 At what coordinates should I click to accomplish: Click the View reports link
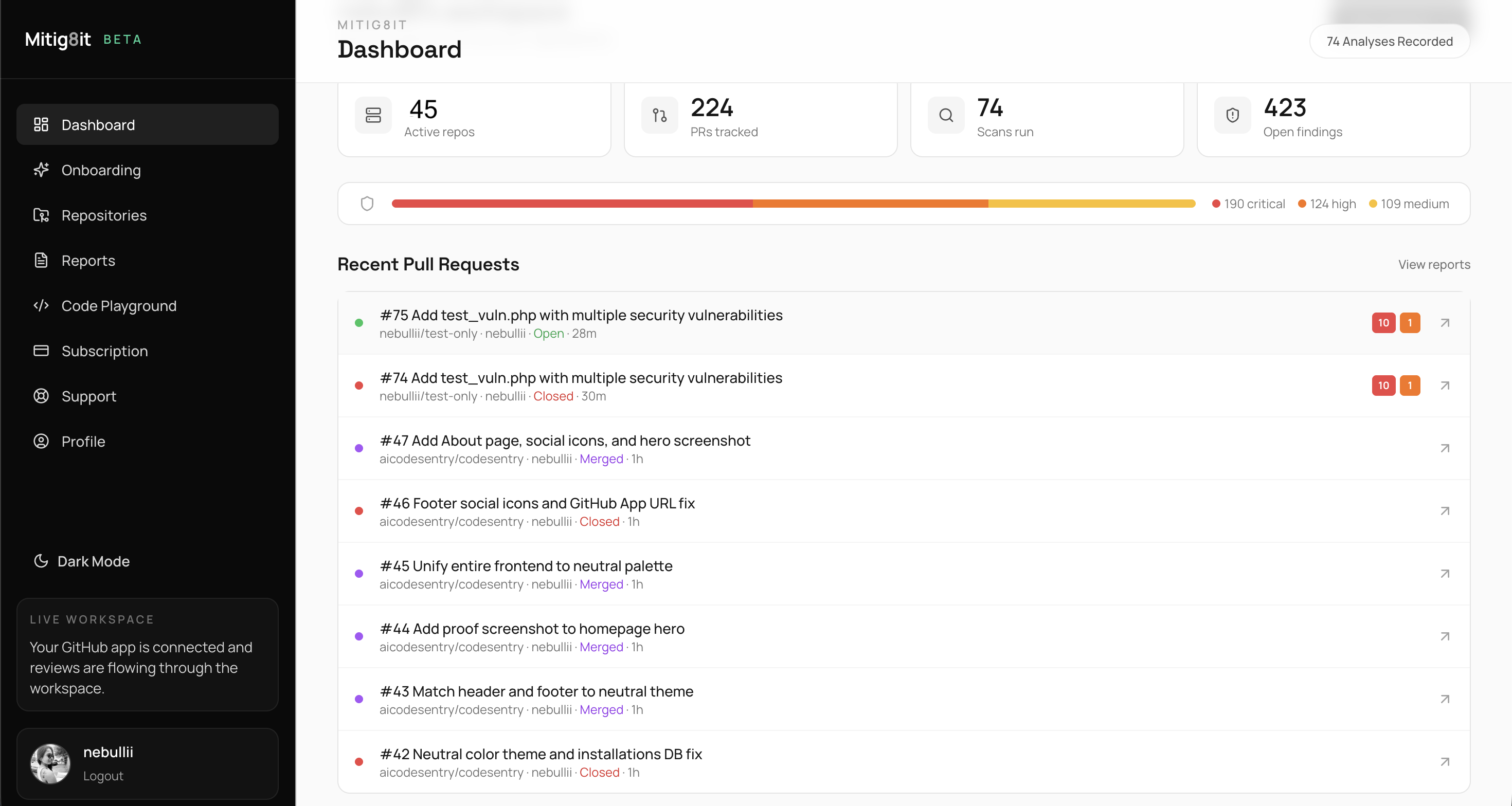click(1433, 265)
